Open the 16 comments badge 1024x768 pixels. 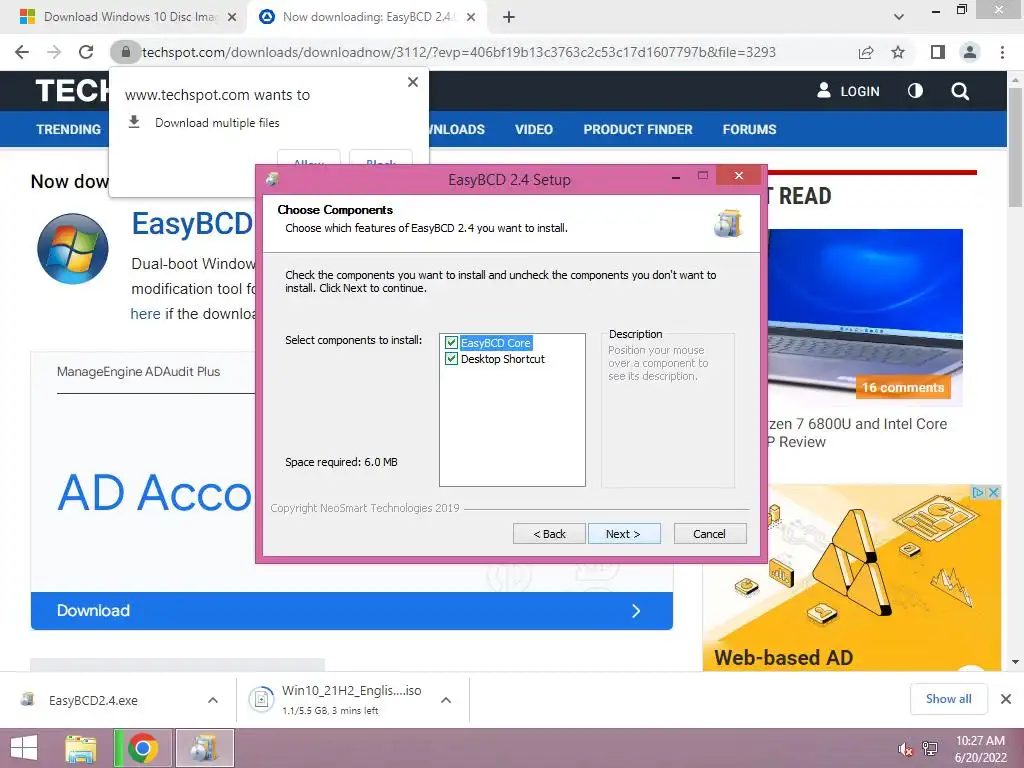coord(903,387)
